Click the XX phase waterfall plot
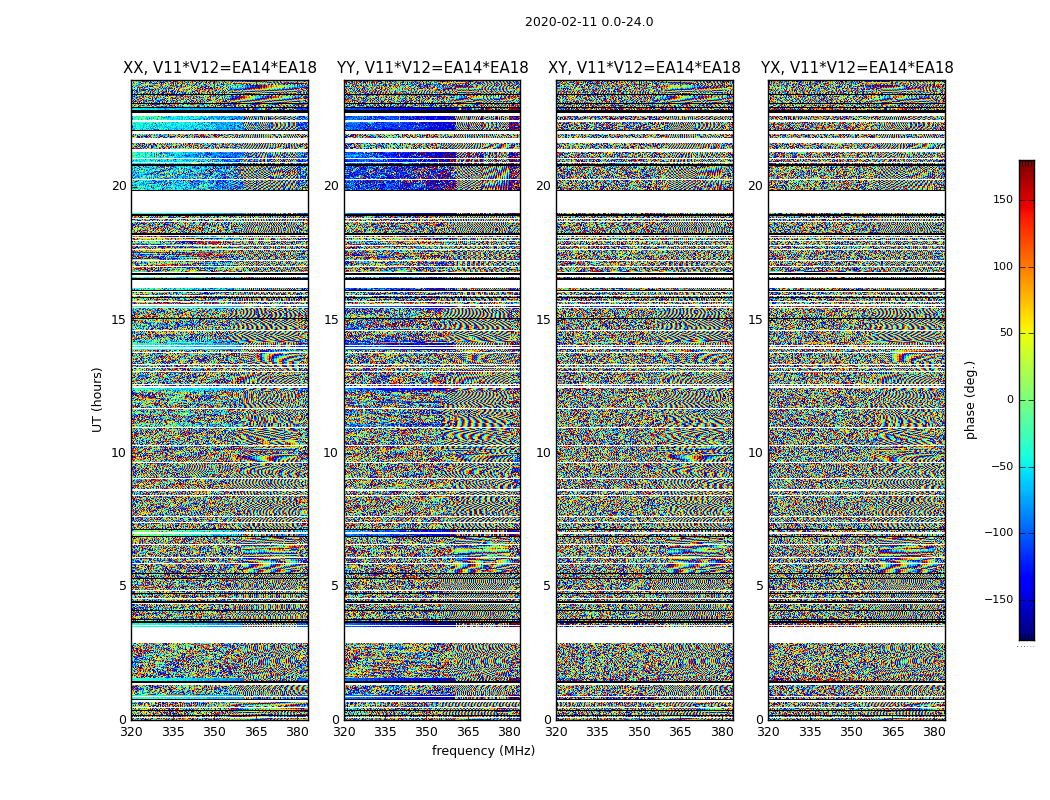The height and width of the screenshot is (800, 1050). click(x=220, y=400)
